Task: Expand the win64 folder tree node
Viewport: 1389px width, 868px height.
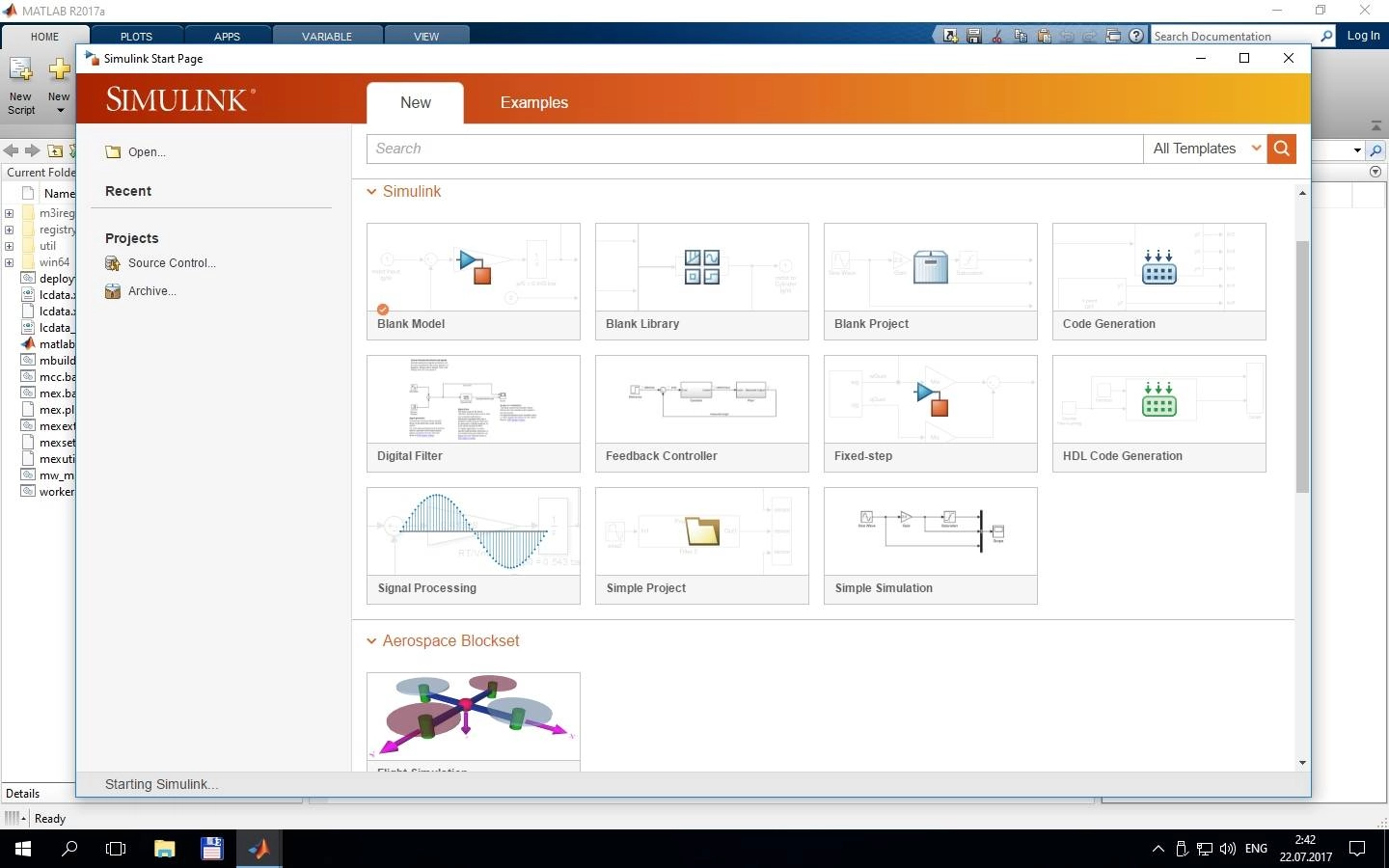Action: (x=9, y=262)
